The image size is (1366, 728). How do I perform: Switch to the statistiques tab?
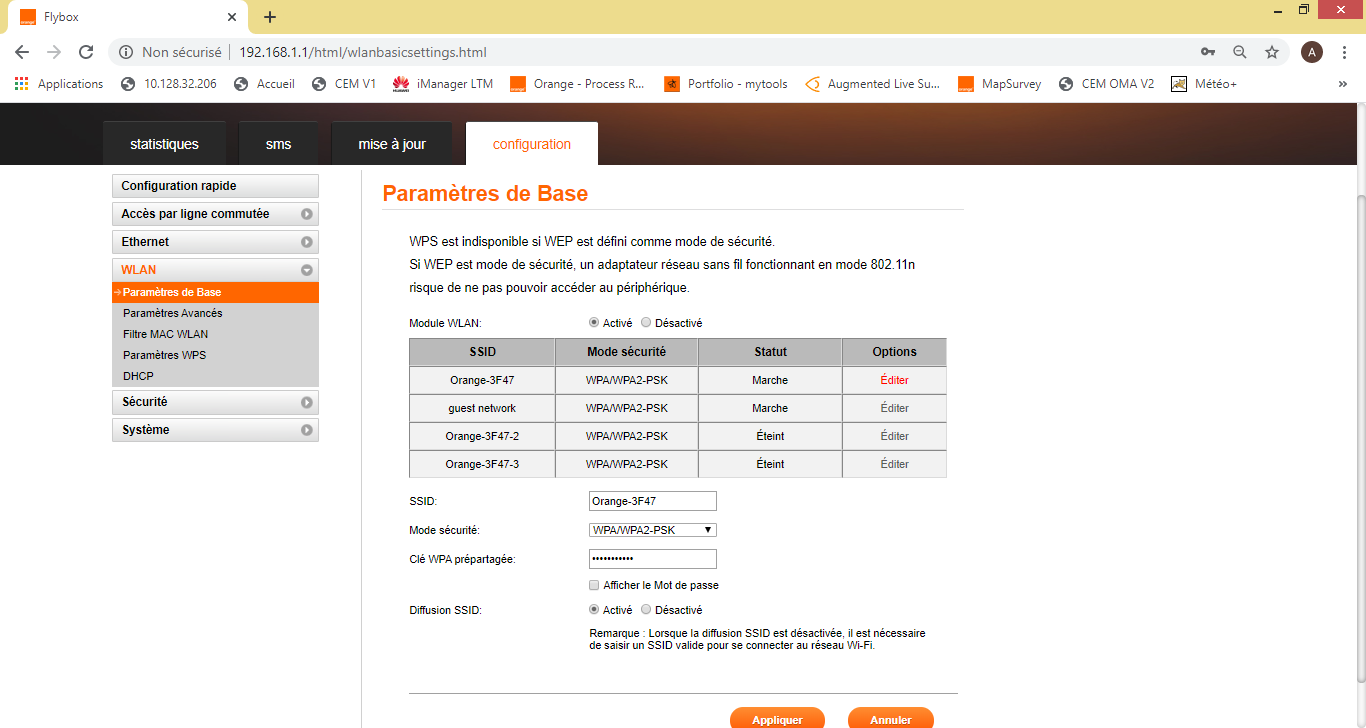click(x=164, y=144)
